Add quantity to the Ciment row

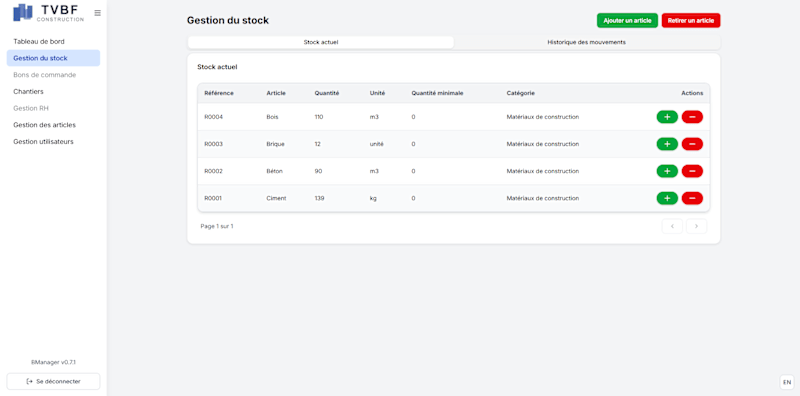tap(667, 198)
